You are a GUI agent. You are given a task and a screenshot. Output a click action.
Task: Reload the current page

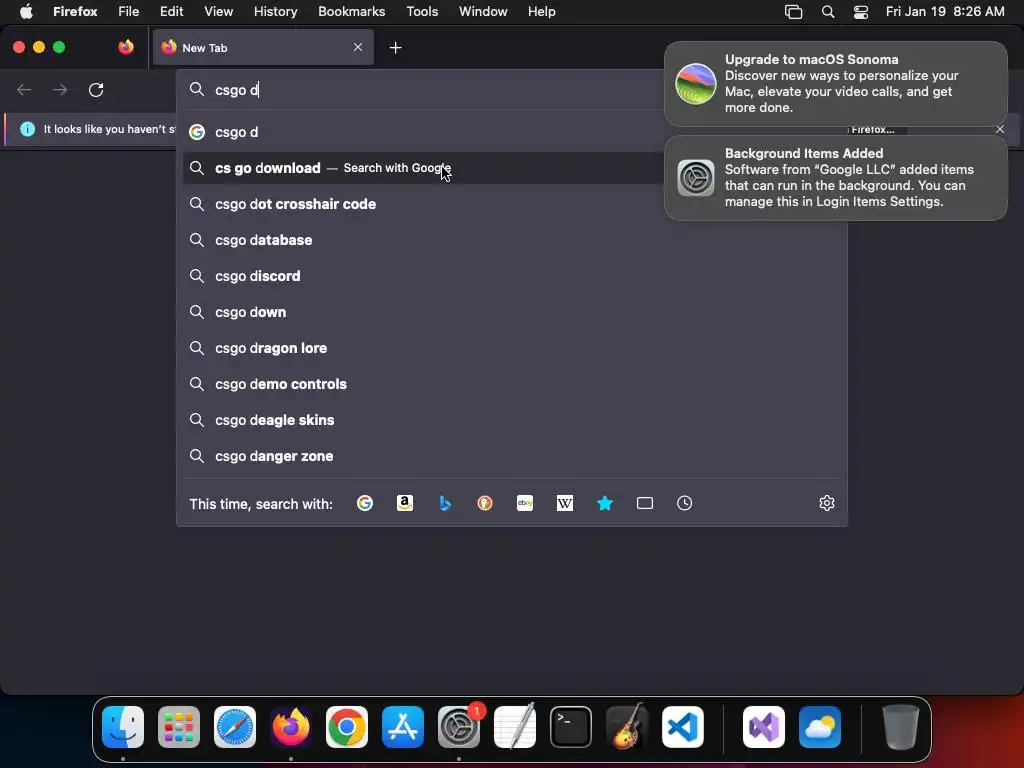[x=96, y=89]
